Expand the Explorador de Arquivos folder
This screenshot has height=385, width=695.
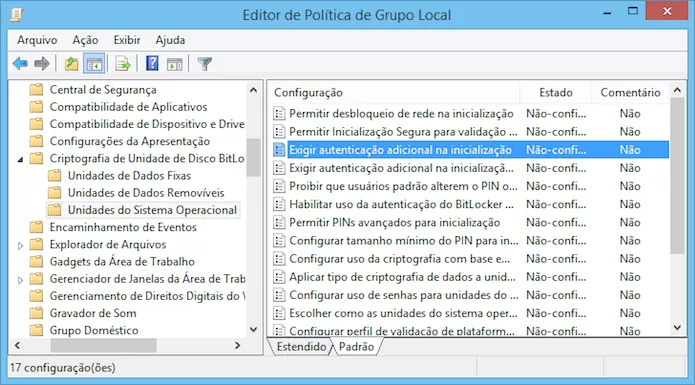20,245
